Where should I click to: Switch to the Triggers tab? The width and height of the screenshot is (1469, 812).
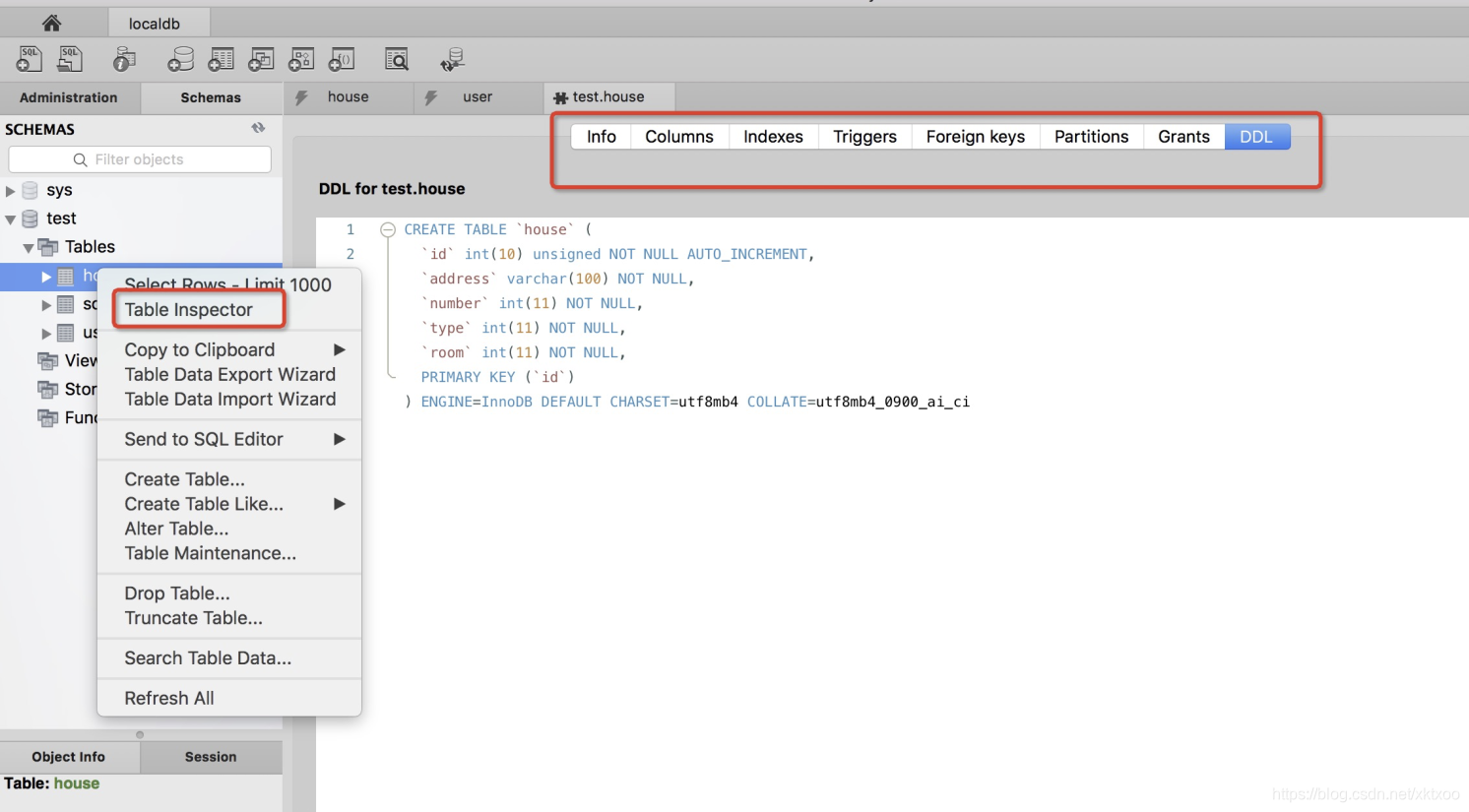click(864, 137)
